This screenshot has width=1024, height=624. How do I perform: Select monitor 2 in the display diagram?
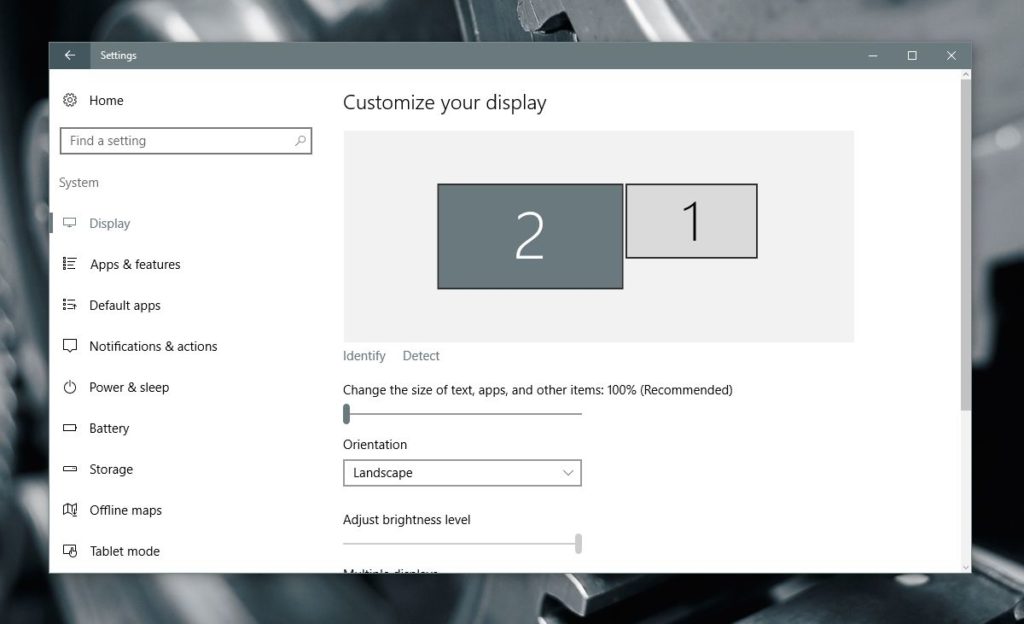pos(530,234)
